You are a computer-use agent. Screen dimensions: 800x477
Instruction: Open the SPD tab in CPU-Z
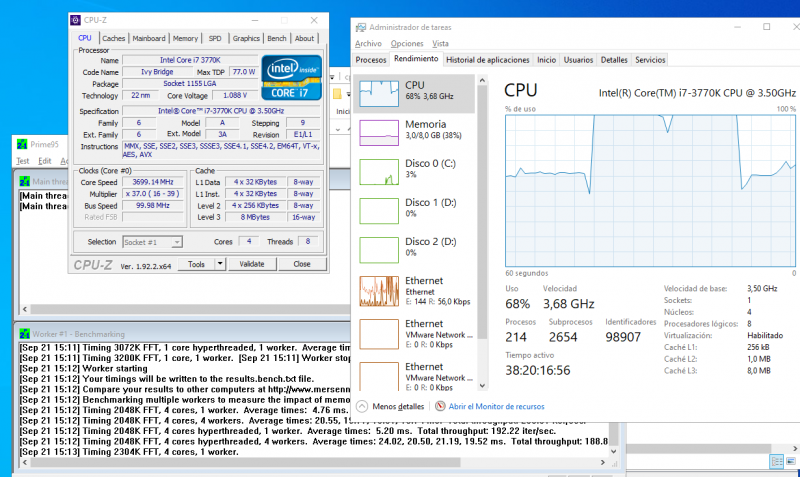pyautogui.click(x=215, y=38)
